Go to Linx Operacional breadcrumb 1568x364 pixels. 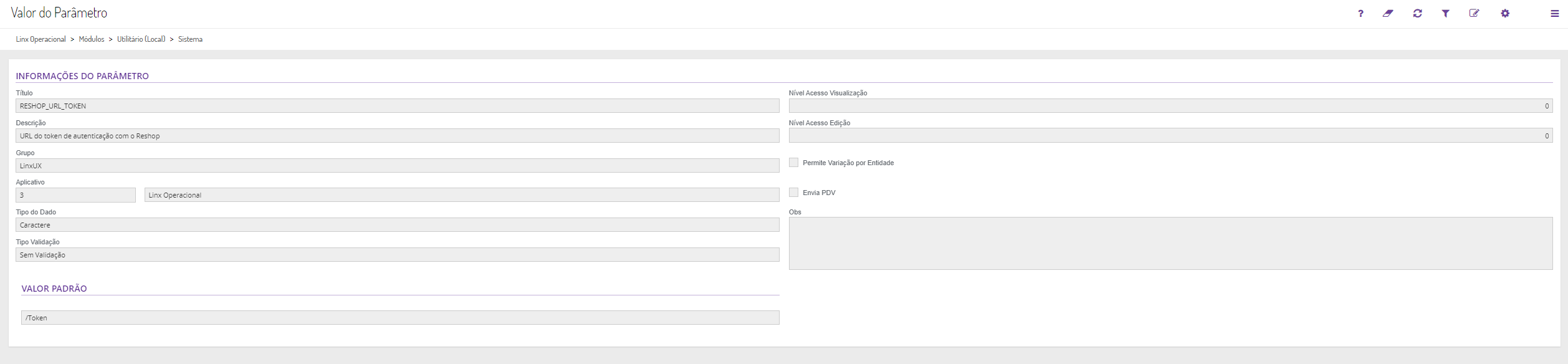(x=41, y=39)
